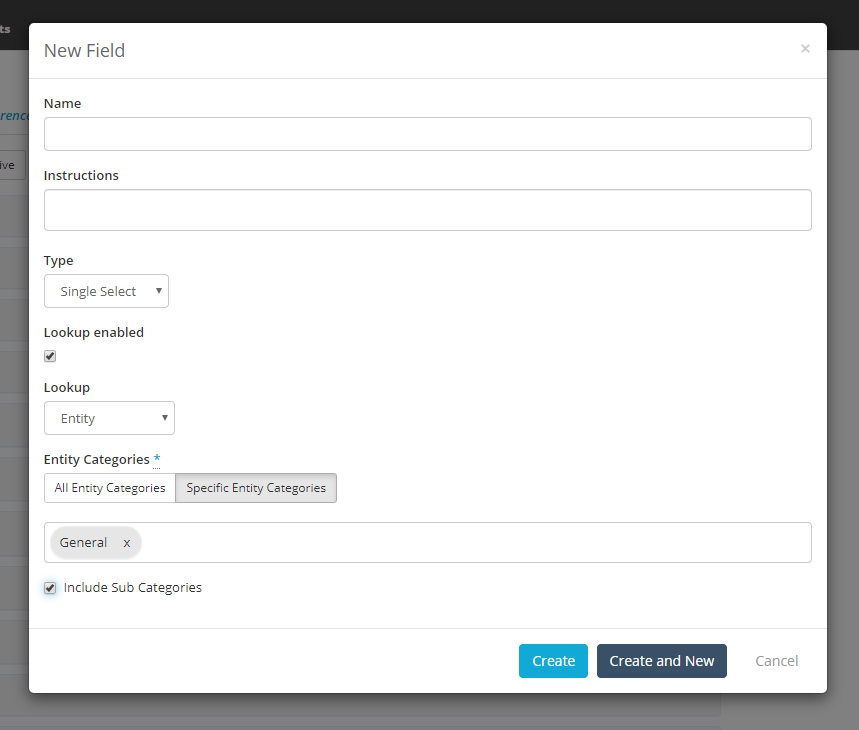Click the Lookup dropdown arrow

(x=162, y=418)
